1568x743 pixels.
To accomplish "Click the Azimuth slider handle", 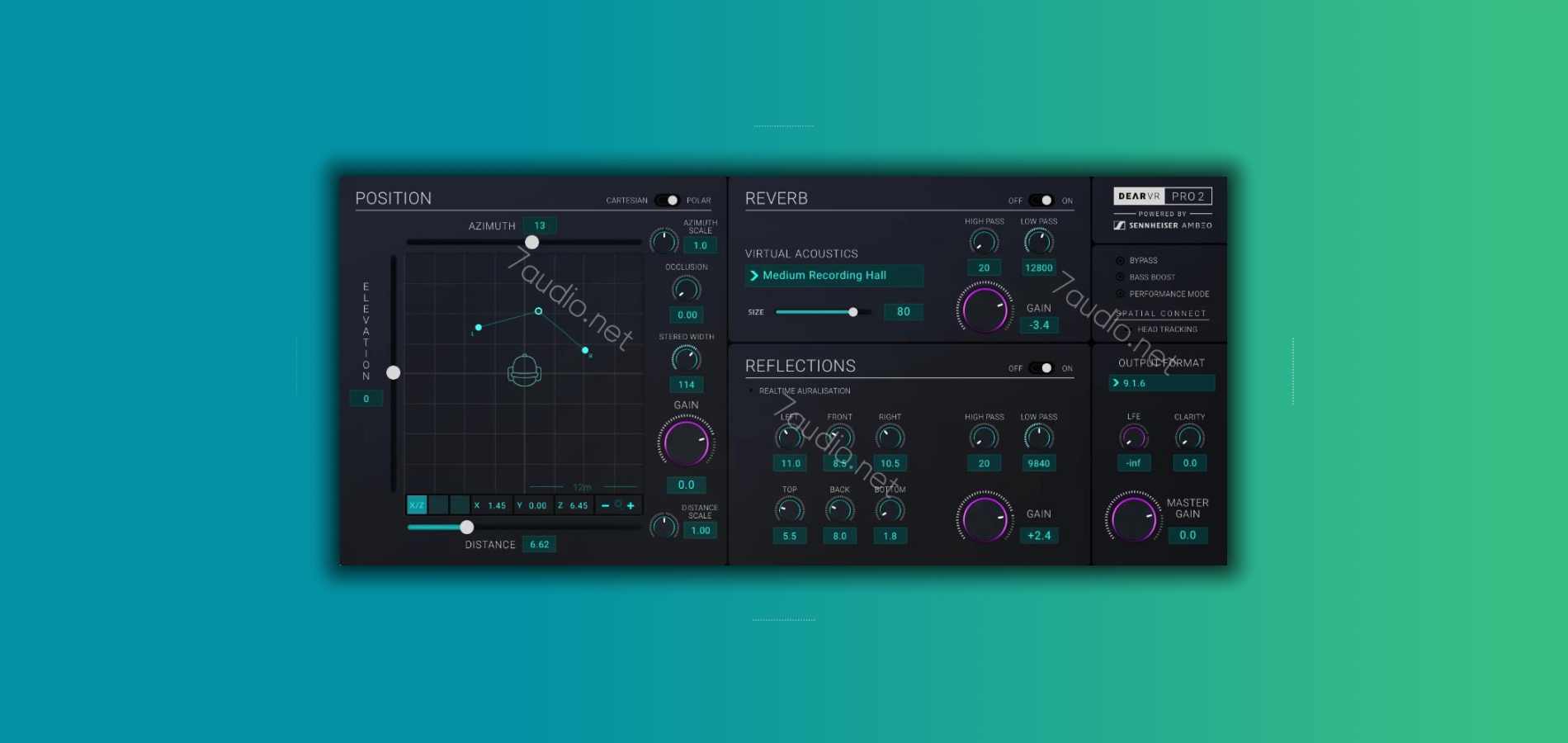I will (532, 242).
